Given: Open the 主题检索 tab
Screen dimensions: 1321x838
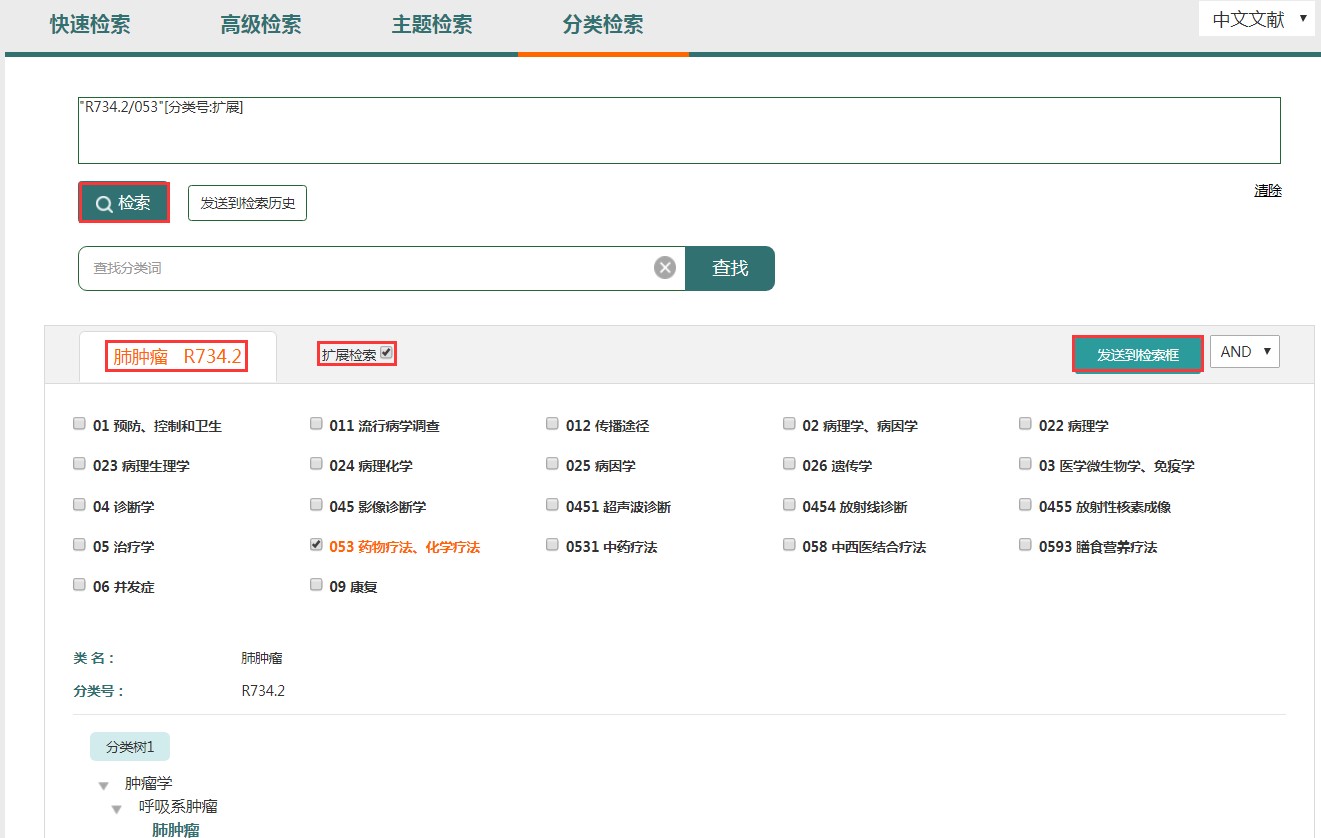Looking at the screenshot, I should point(432,25).
